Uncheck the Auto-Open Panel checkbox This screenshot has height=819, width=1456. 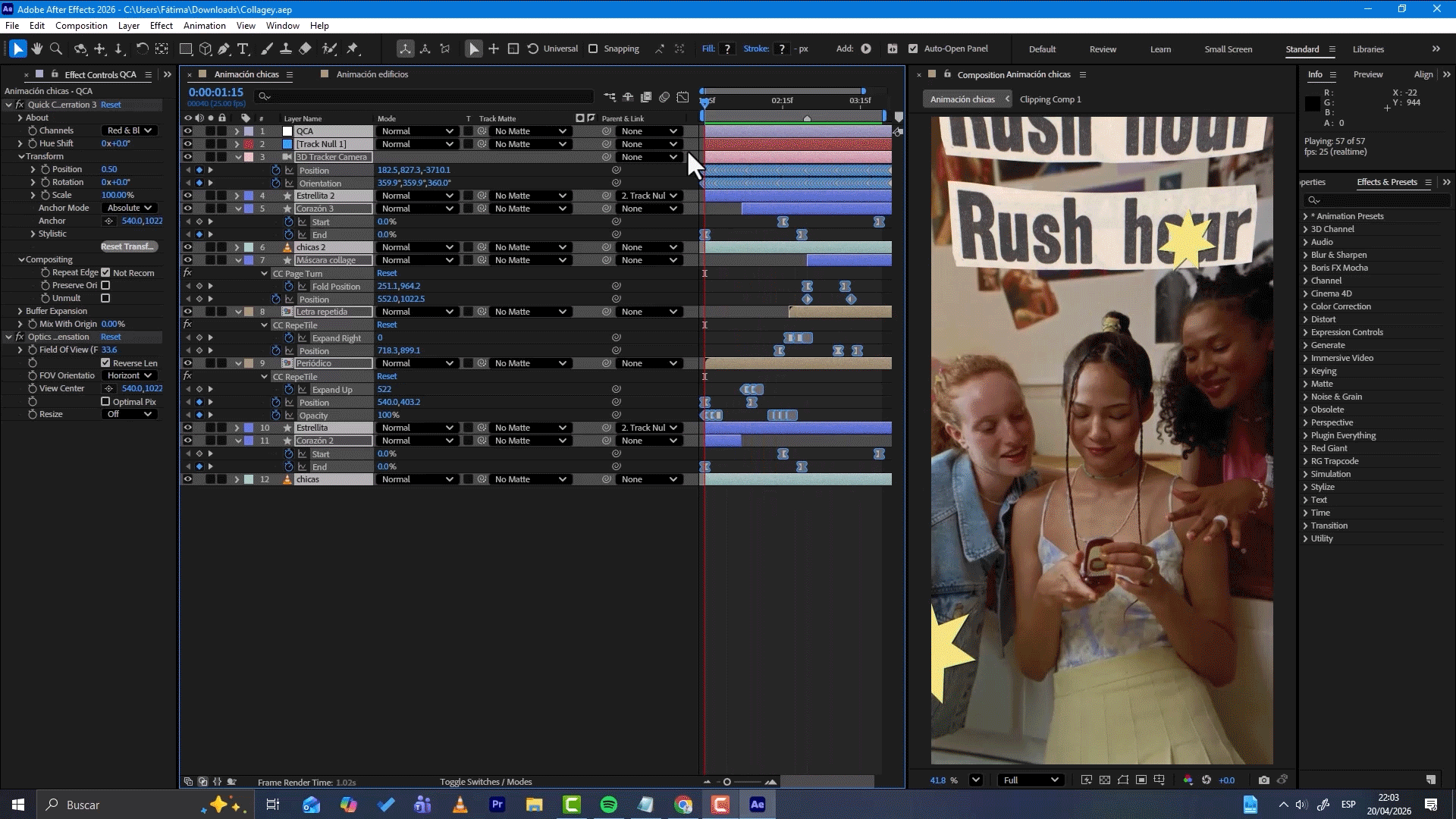(x=913, y=49)
